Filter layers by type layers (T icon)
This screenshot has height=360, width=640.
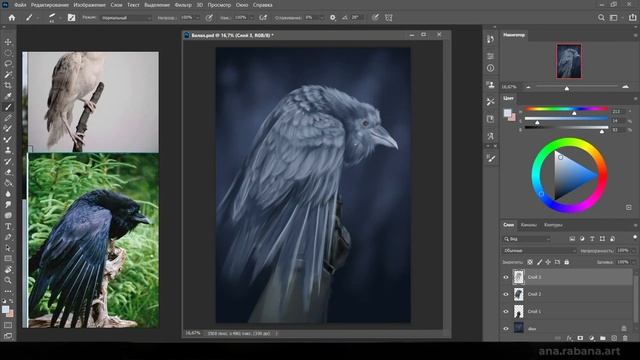point(592,239)
